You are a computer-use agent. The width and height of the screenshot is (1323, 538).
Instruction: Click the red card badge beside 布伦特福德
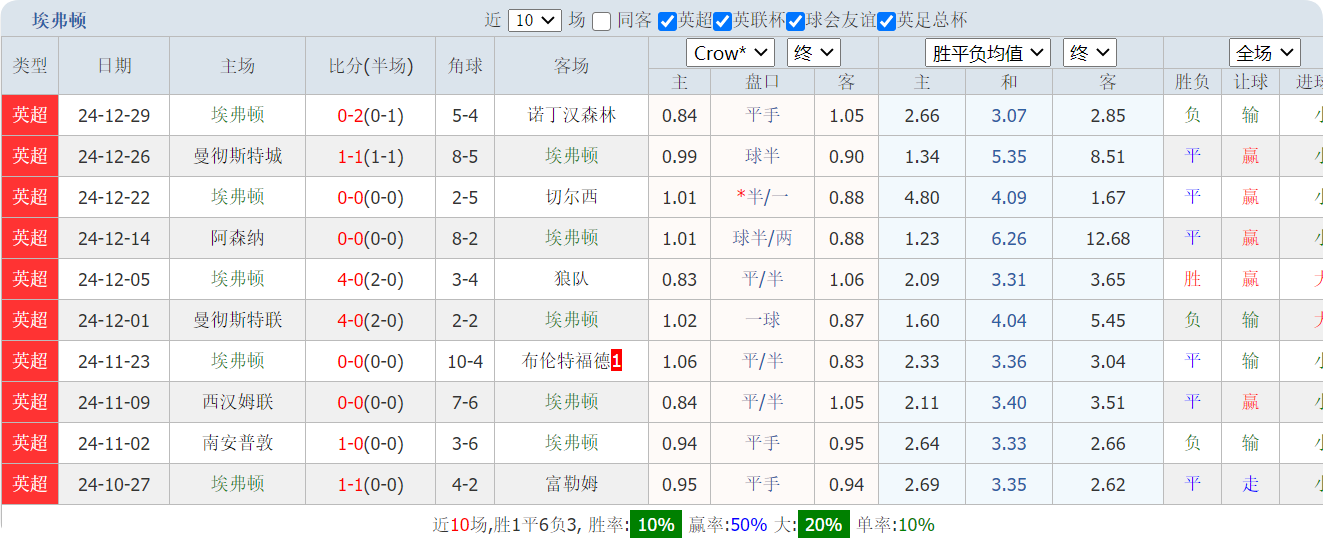(616, 361)
